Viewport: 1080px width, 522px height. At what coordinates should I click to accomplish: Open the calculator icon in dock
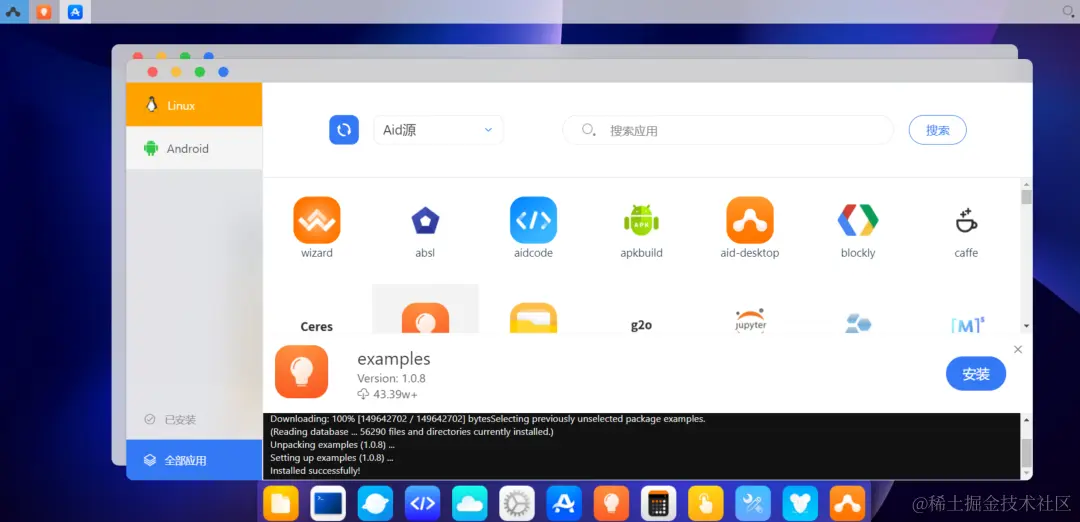point(658,503)
